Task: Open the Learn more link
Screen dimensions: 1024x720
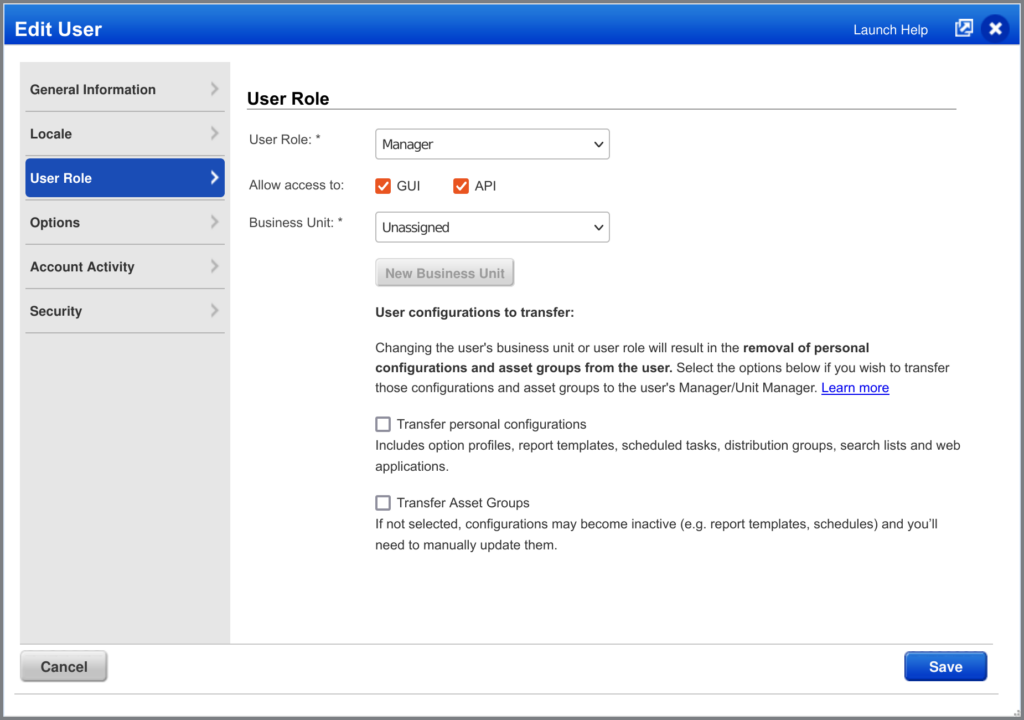Action: (855, 388)
